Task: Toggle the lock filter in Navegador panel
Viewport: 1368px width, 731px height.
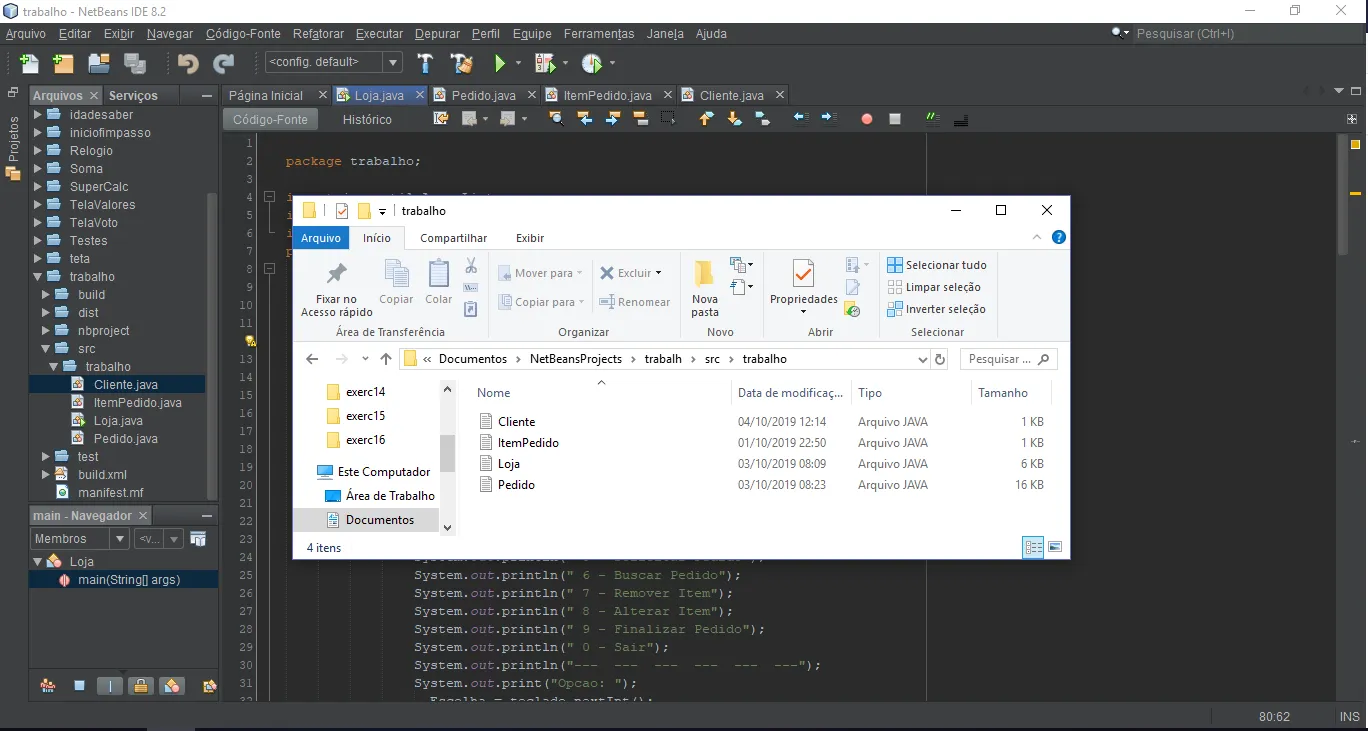Action: 141,686
